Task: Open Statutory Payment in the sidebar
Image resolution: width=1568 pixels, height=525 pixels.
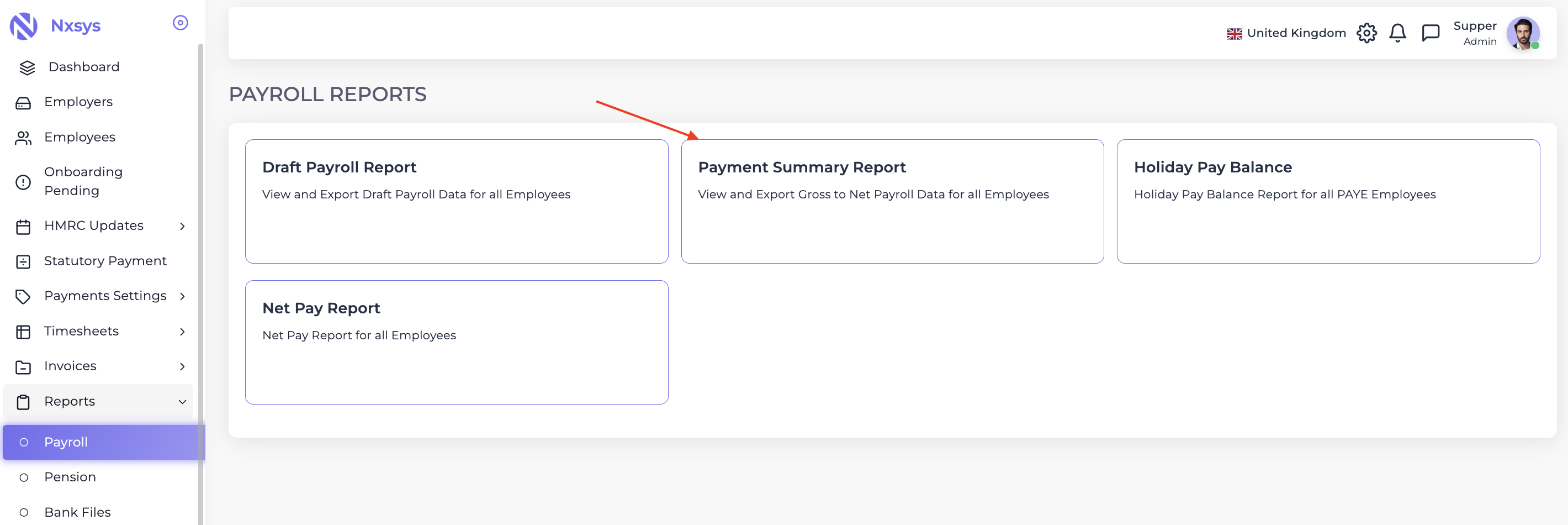Action: [x=99, y=261]
